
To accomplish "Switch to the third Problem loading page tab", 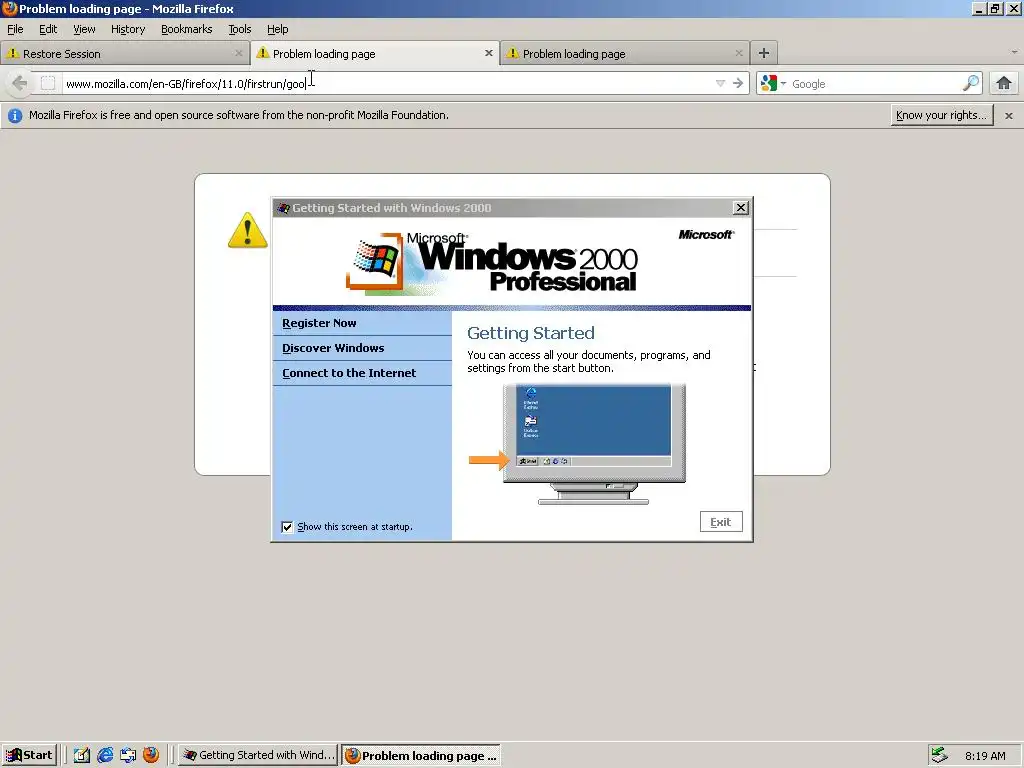I will coord(624,54).
